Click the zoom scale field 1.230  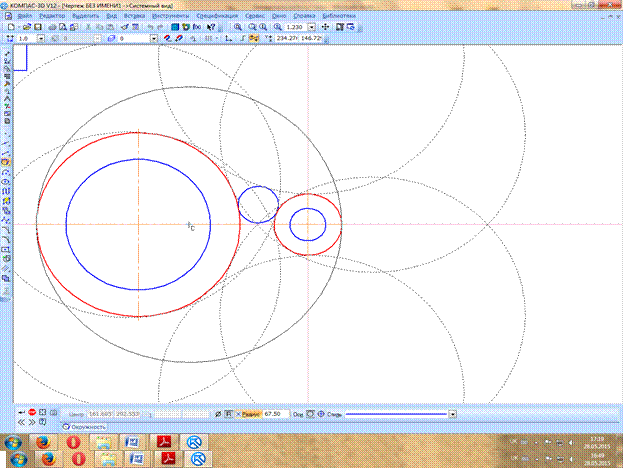[296, 27]
